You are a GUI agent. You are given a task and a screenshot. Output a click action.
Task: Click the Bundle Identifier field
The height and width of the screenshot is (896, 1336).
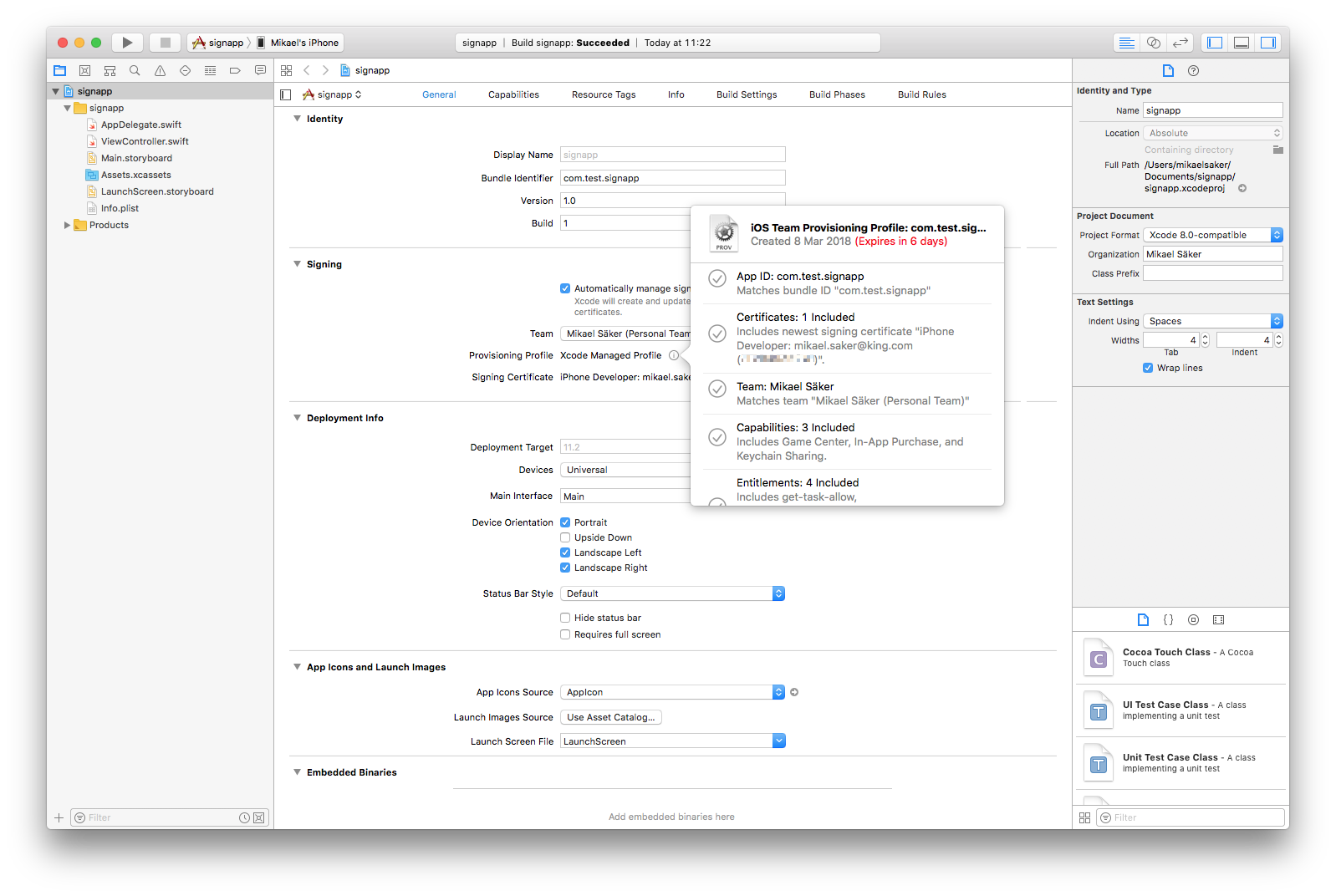pos(672,178)
